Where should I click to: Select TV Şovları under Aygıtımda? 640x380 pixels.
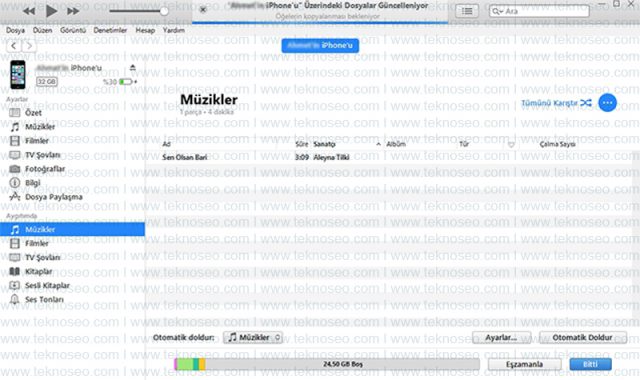tap(42, 258)
